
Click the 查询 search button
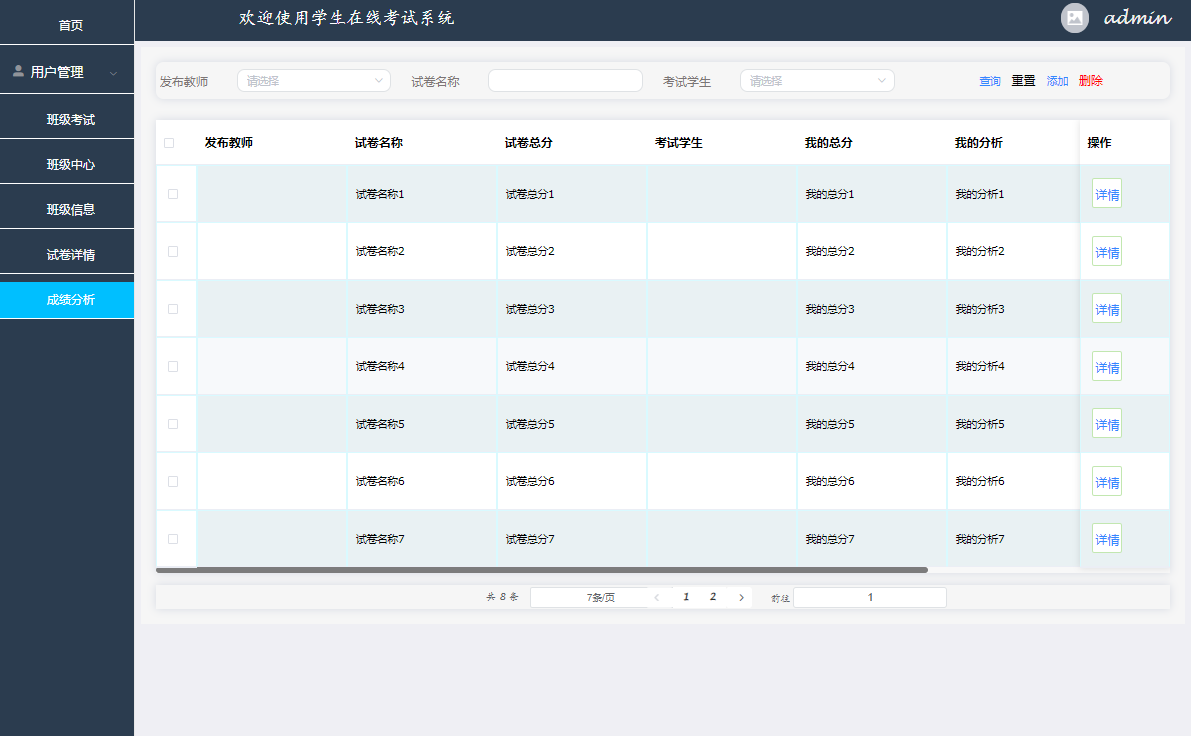990,81
